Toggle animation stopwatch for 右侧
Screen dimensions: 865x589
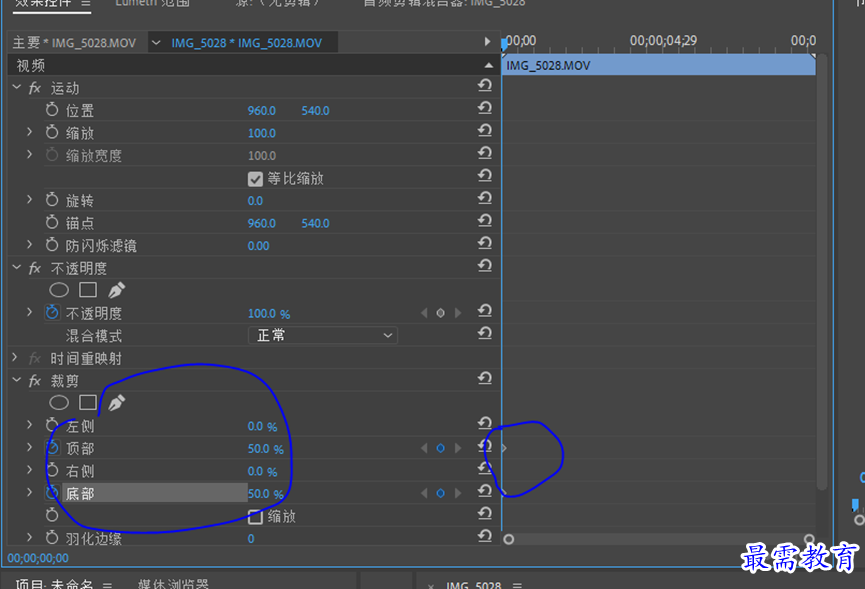click(x=52, y=470)
